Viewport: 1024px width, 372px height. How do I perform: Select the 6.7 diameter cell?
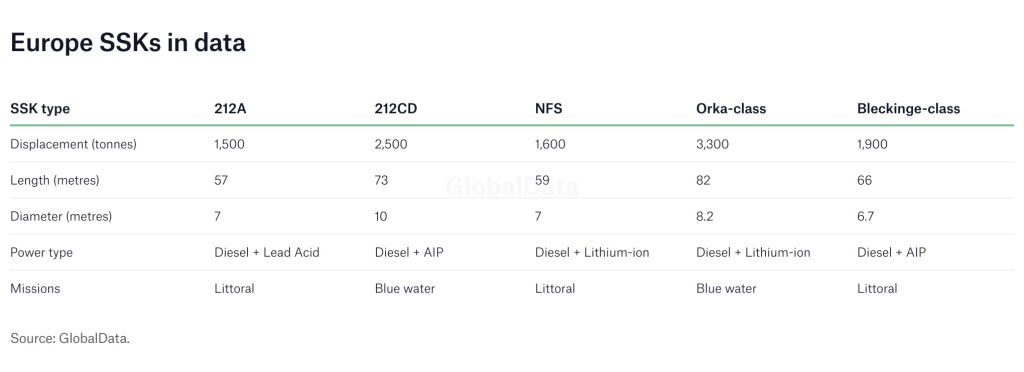click(x=865, y=217)
